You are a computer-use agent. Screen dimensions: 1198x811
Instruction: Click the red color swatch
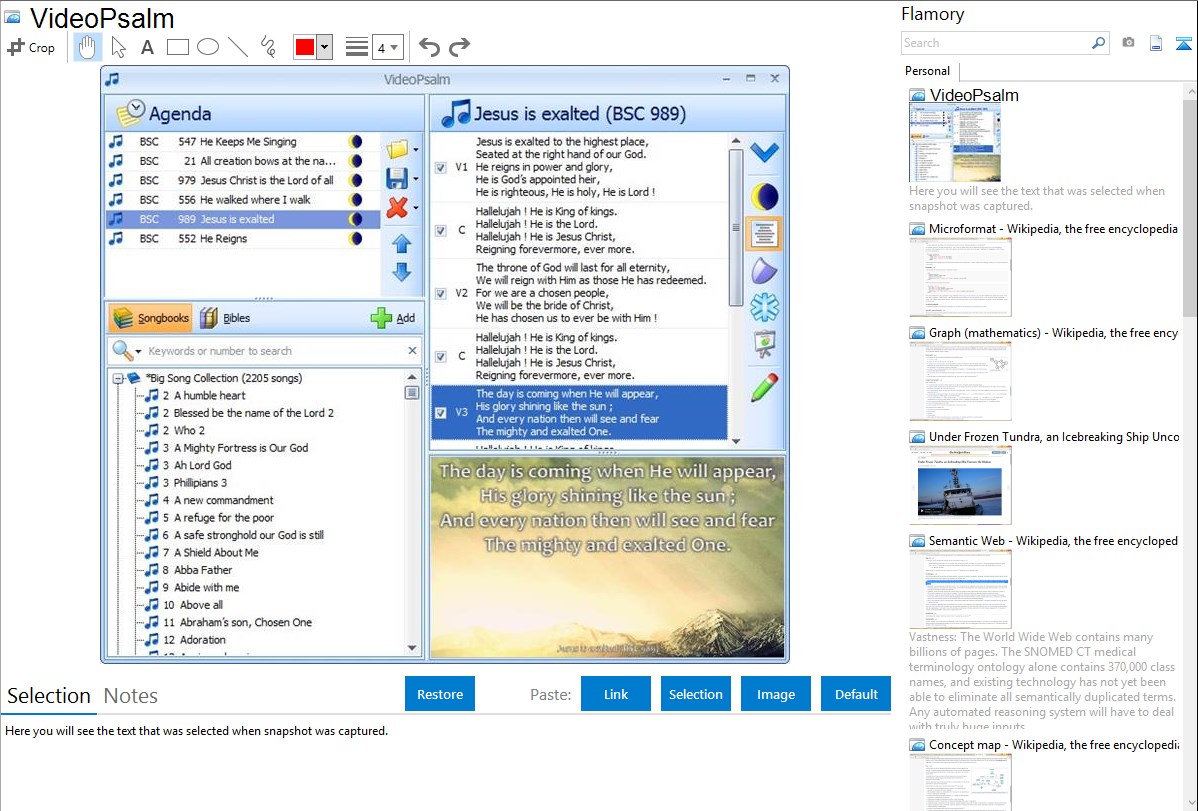(x=304, y=47)
